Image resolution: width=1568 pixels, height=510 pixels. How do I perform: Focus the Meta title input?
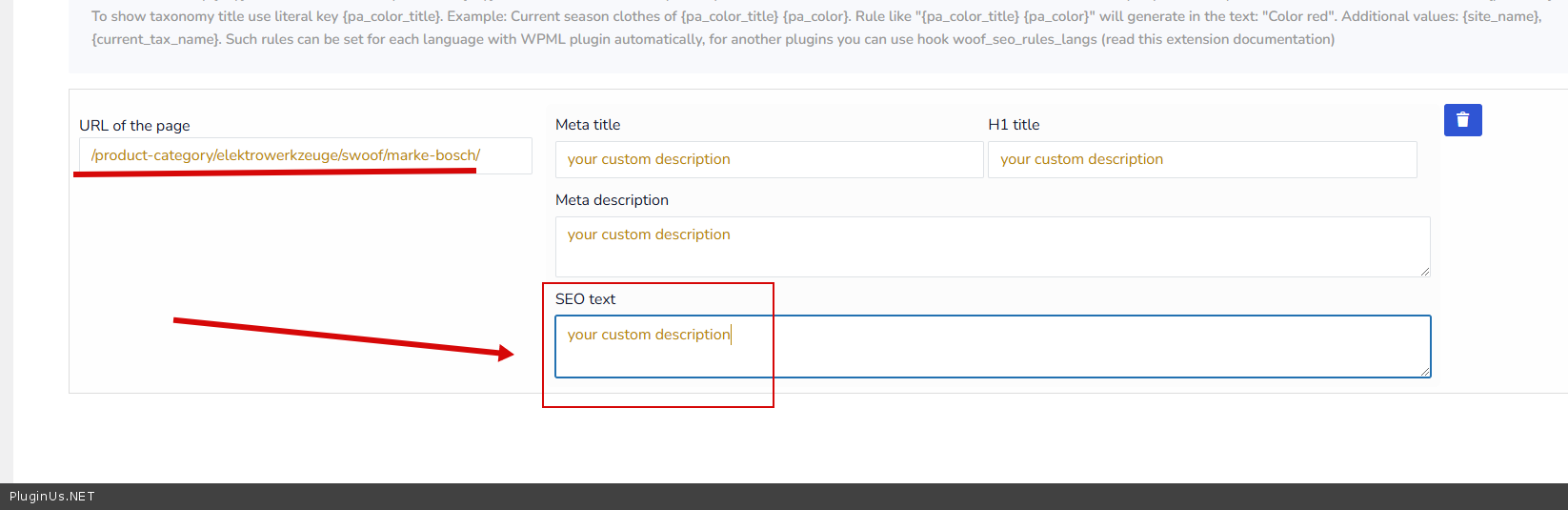(x=768, y=159)
